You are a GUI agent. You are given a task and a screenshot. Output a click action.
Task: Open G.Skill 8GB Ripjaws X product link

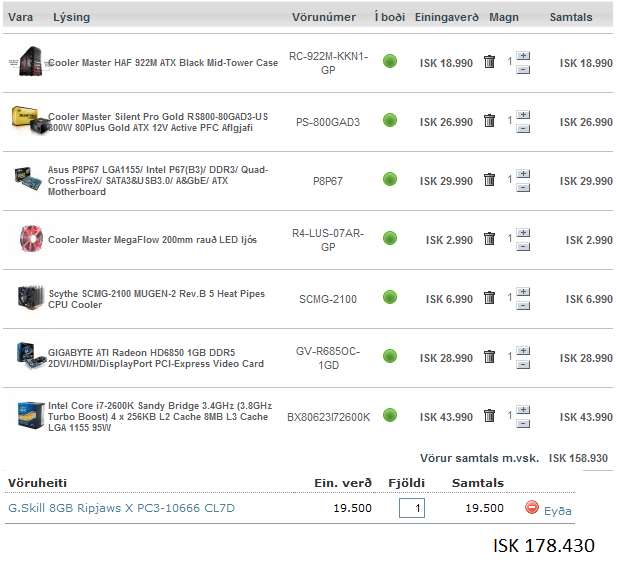coord(121,508)
